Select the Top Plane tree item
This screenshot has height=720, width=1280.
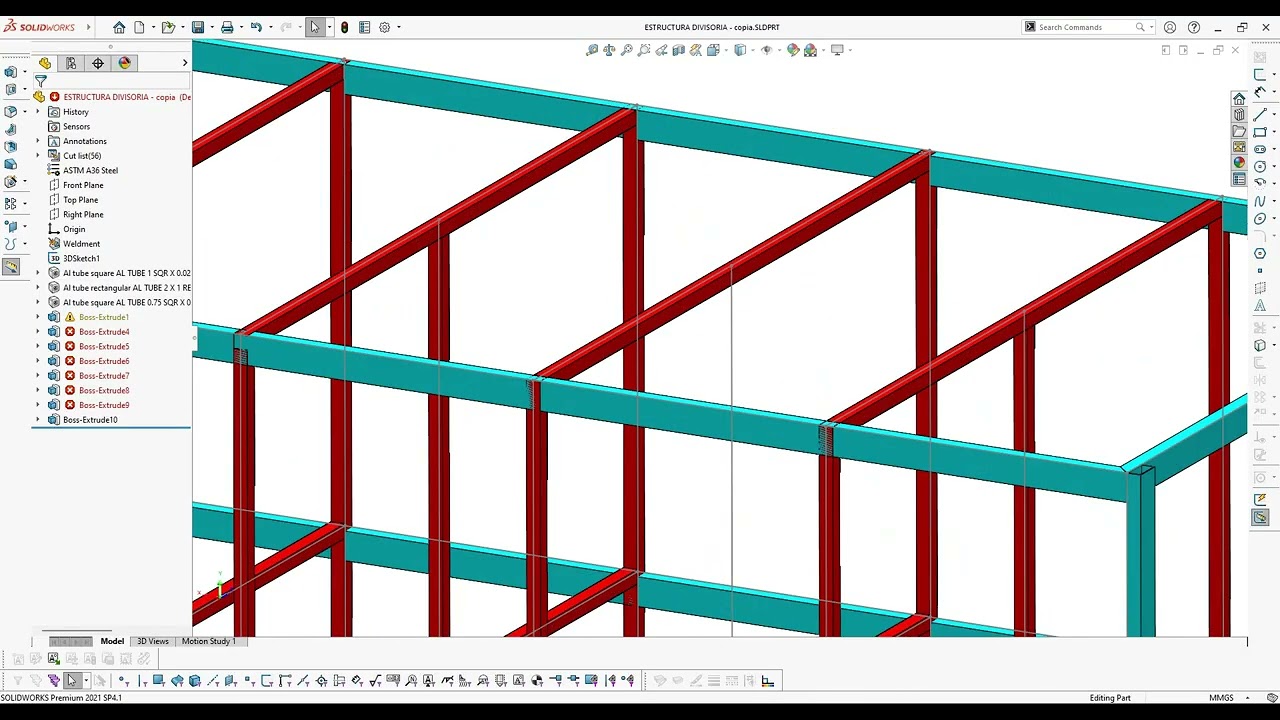pyautogui.click(x=81, y=200)
